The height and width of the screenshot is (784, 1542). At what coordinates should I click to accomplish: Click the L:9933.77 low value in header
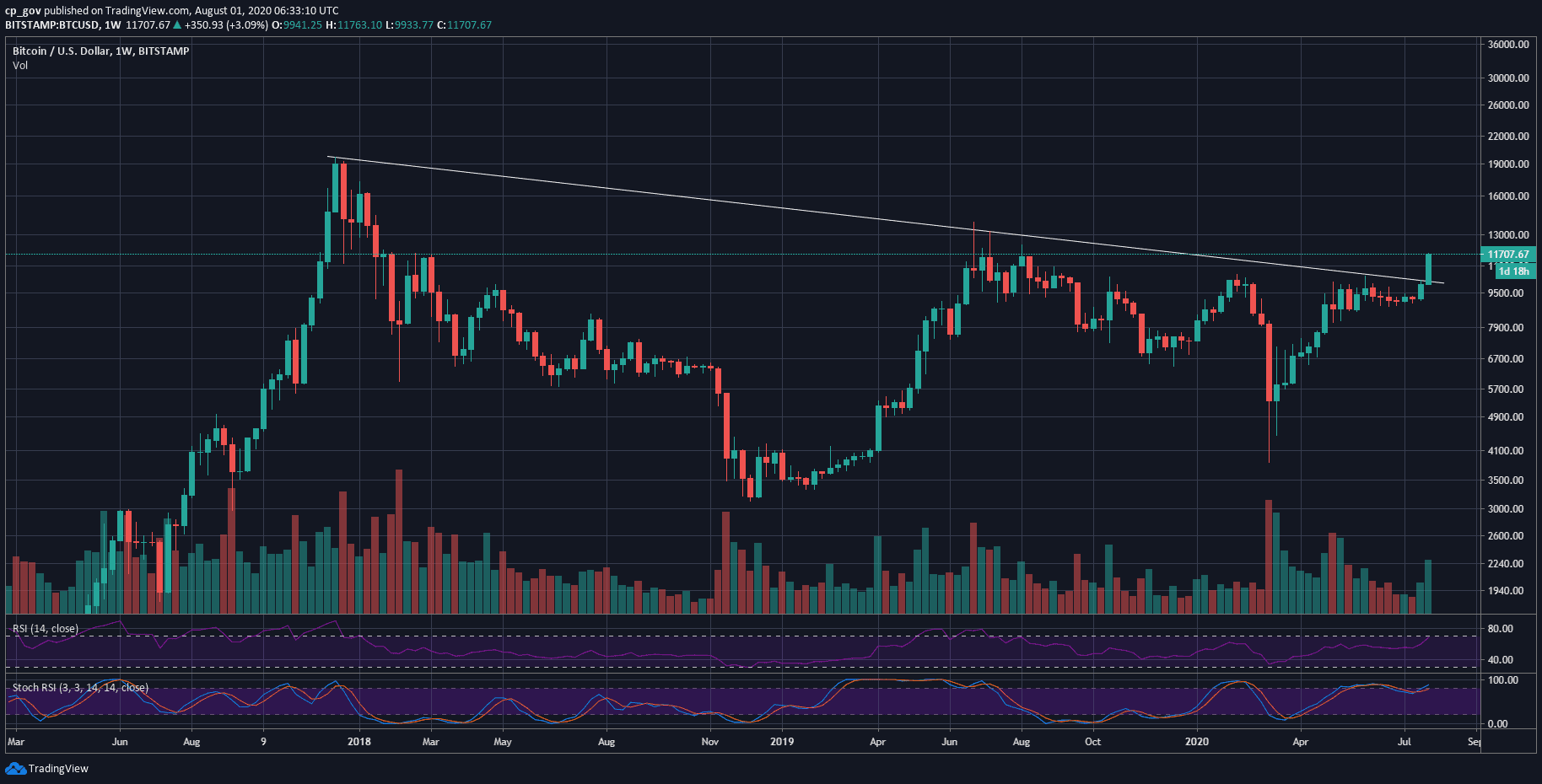(409, 25)
